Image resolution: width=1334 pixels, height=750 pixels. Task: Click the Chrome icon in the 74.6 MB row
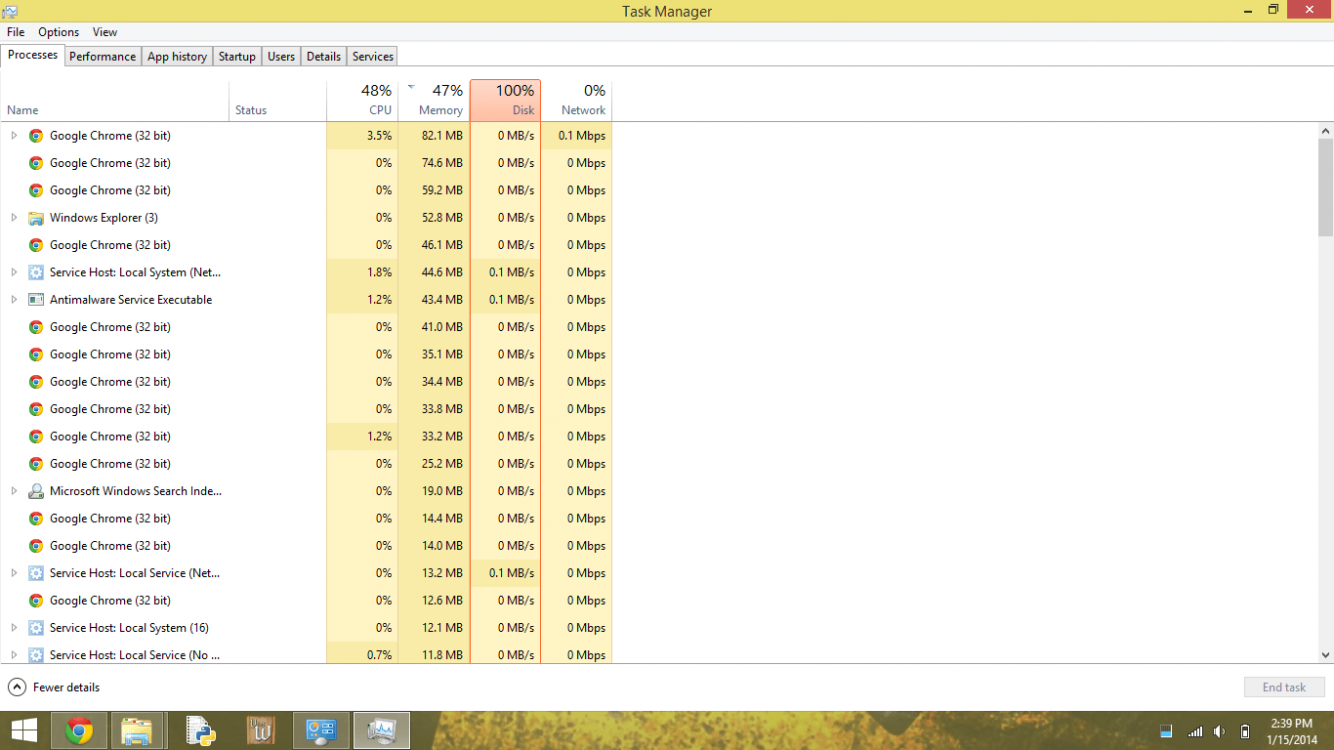(36, 163)
